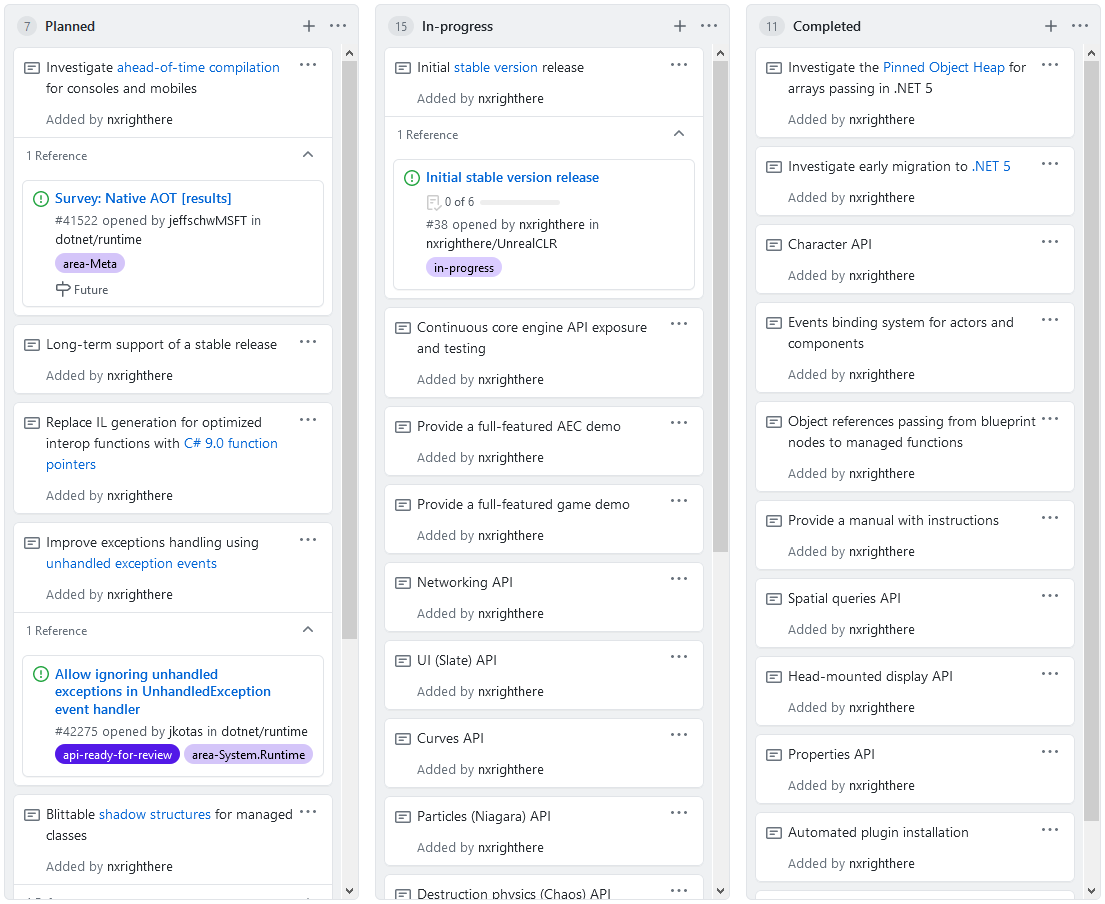Open menu for Improve exceptions handling card
This screenshot has height=904, width=1105.
pos(308,540)
